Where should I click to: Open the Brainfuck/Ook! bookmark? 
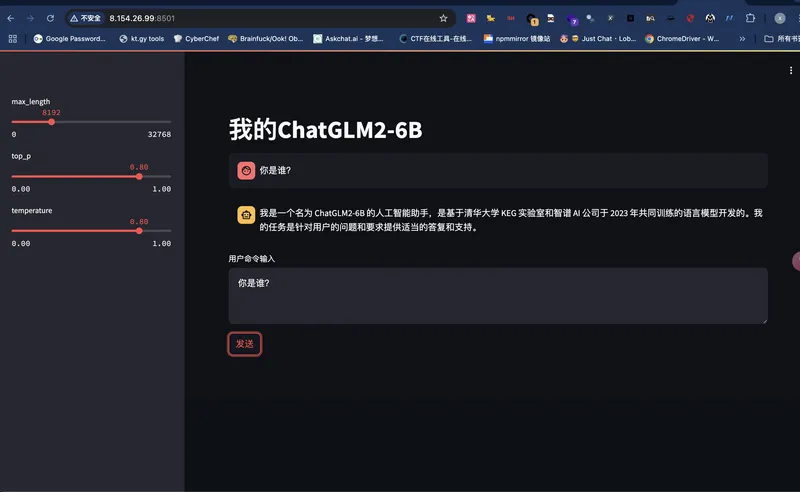265,39
